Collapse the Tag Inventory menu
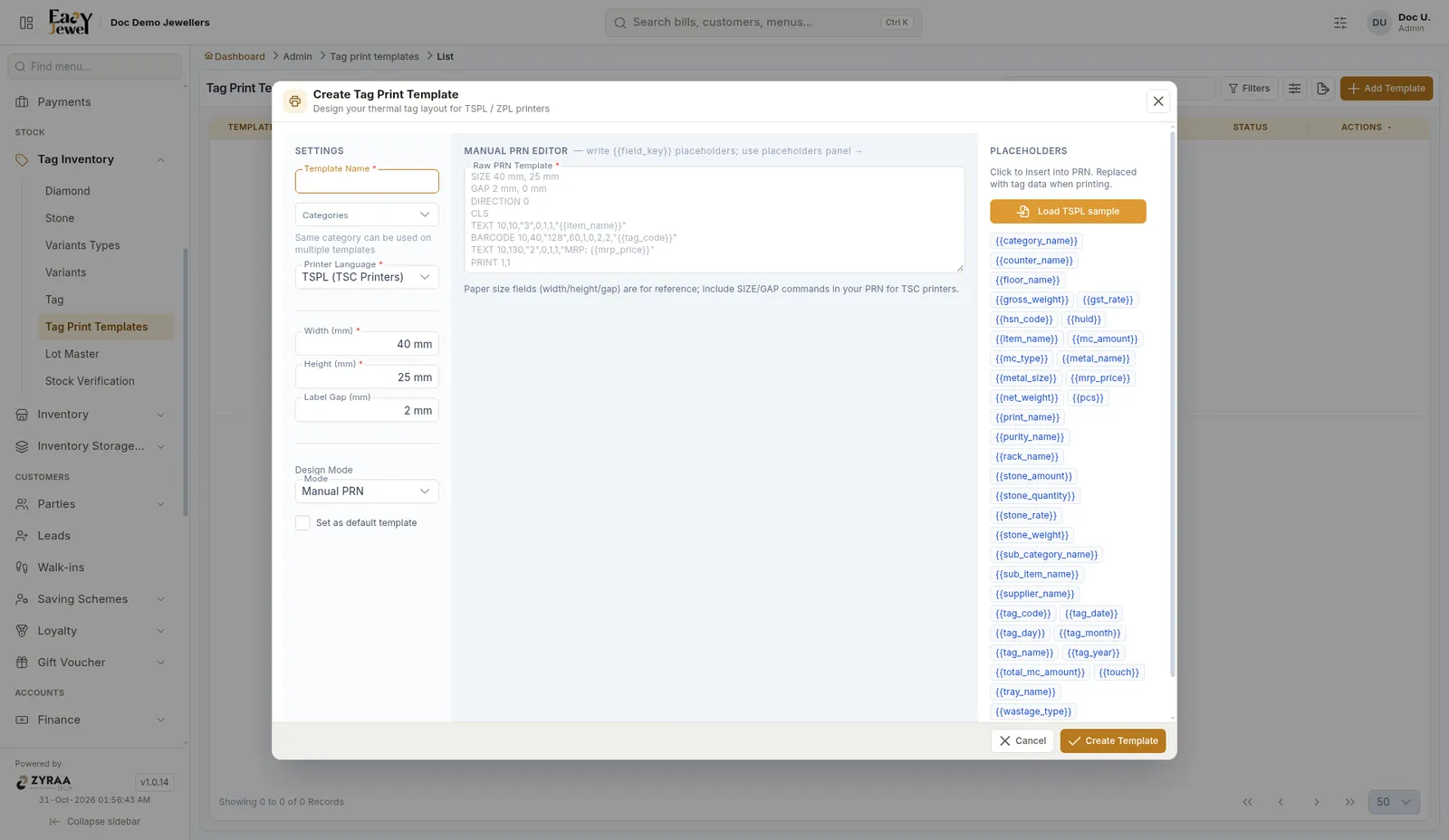Image resolution: width=1449 pixels, height=840 pixels. click(160, 160)
